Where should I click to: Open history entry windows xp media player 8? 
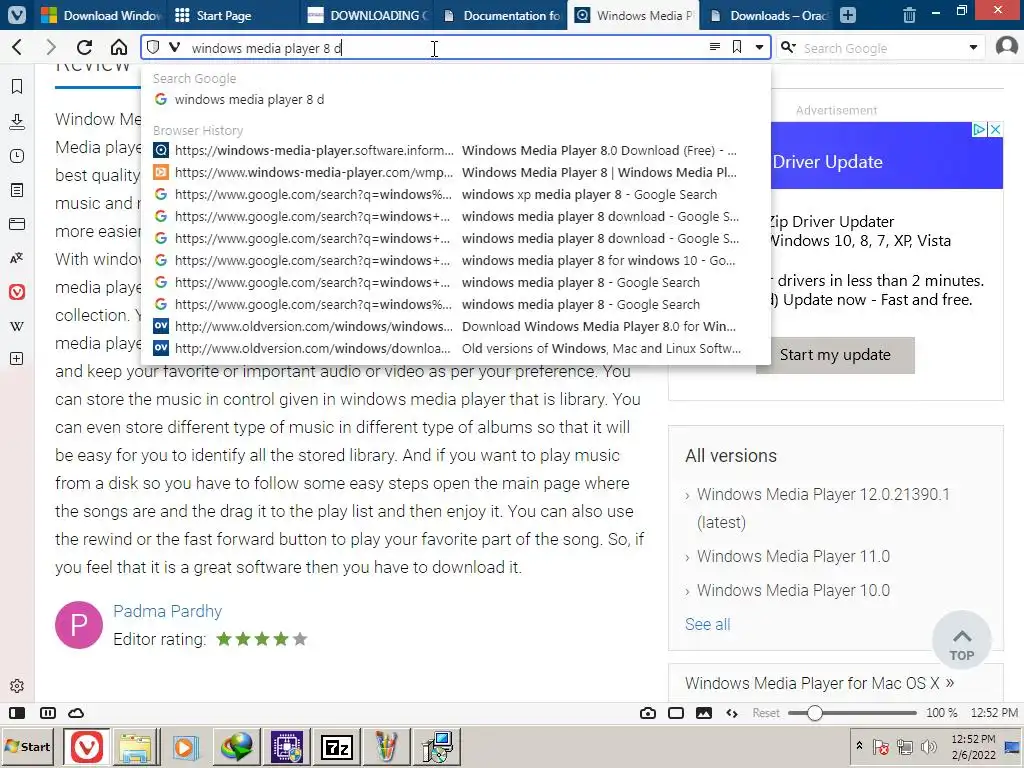[x=455, y=195]
